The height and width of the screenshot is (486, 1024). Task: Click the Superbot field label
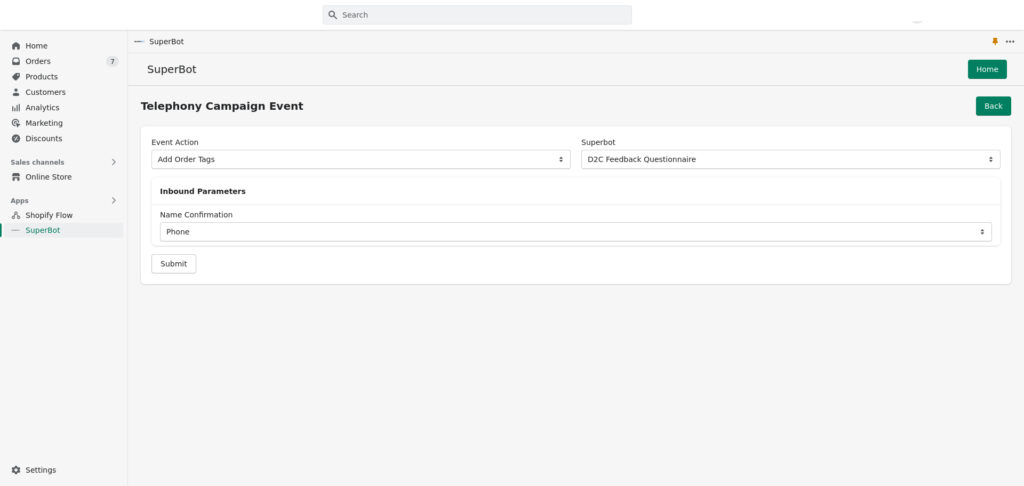click(598, 142)
